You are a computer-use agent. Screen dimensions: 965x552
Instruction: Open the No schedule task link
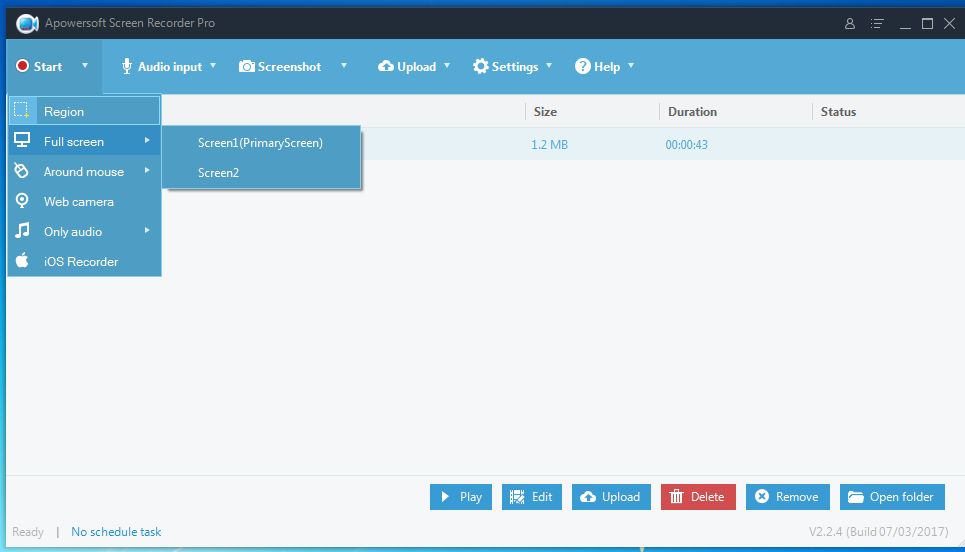coord(116,532)
